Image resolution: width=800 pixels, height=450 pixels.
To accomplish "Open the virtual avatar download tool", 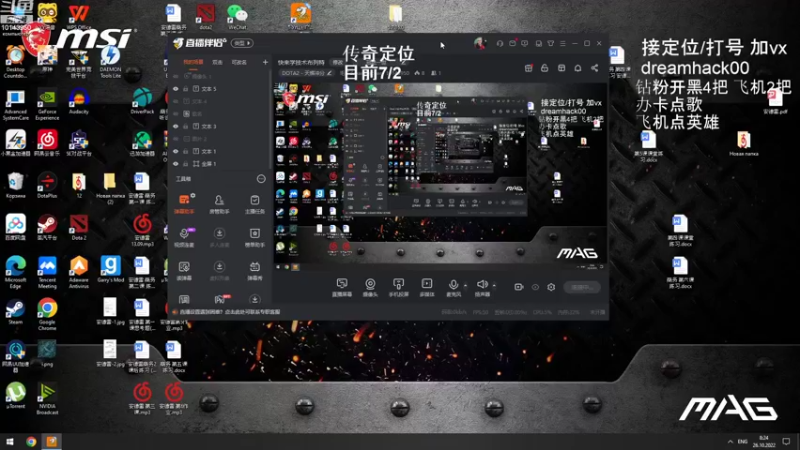I will (219, 271).
